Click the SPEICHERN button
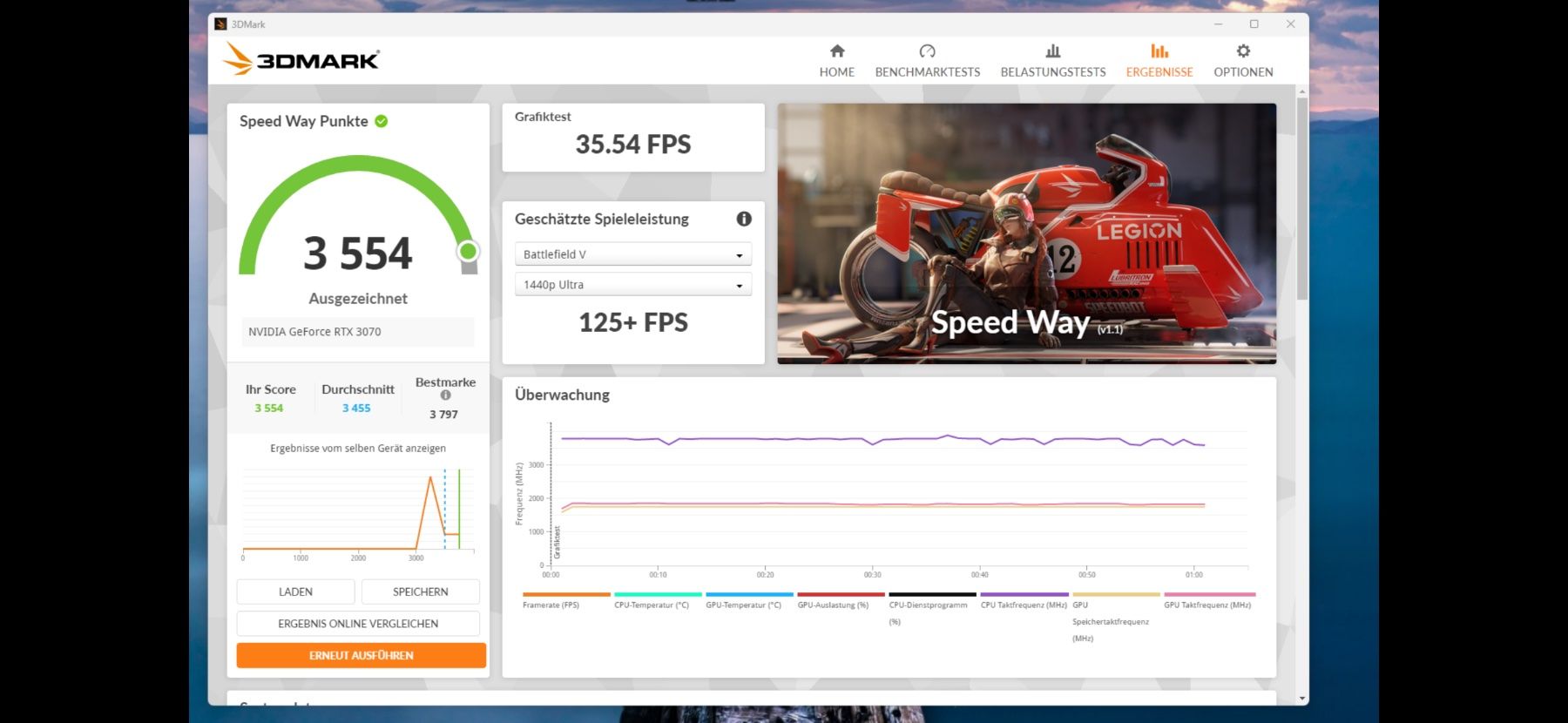This screenshot has height=723, width=1568. [420, 591]
